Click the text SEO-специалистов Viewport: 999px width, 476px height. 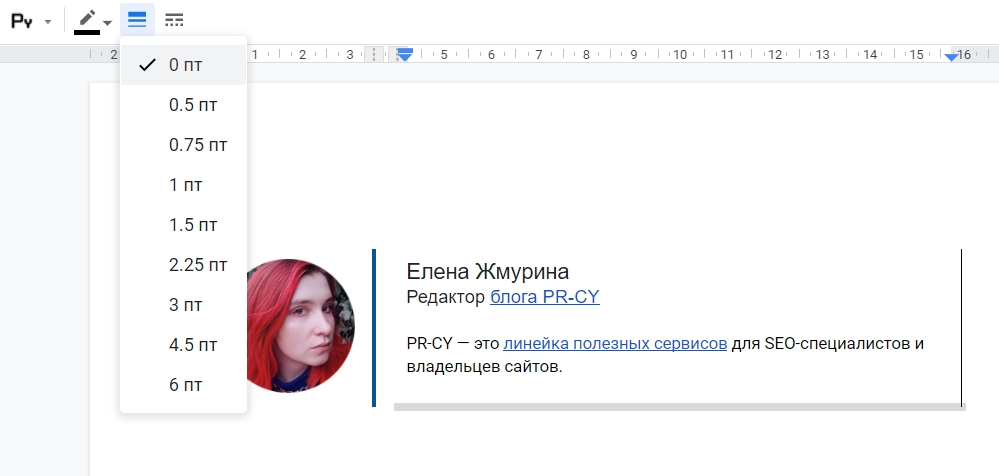coord(837,344)
